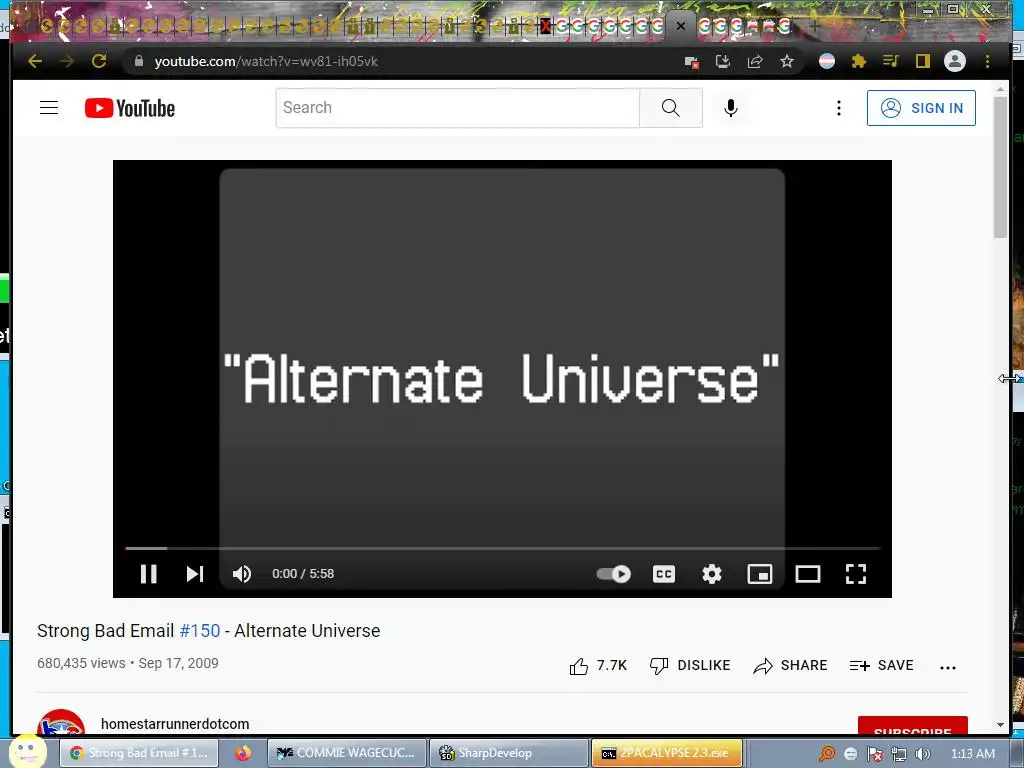
Task: Click the page vertical scrollbar thumb
Action: pos(1000,167)
